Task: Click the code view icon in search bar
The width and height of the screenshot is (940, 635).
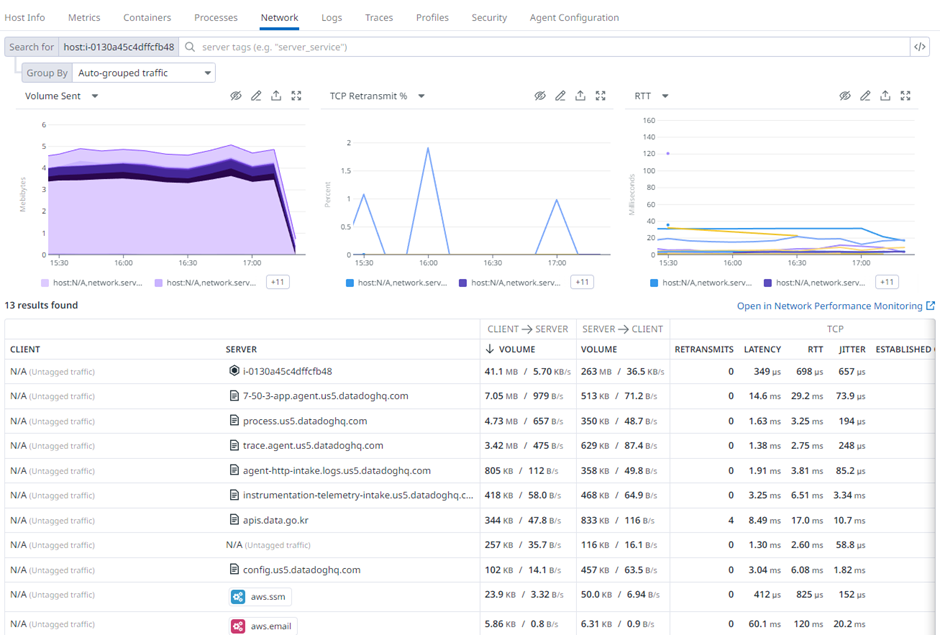Action: [920, 47]
